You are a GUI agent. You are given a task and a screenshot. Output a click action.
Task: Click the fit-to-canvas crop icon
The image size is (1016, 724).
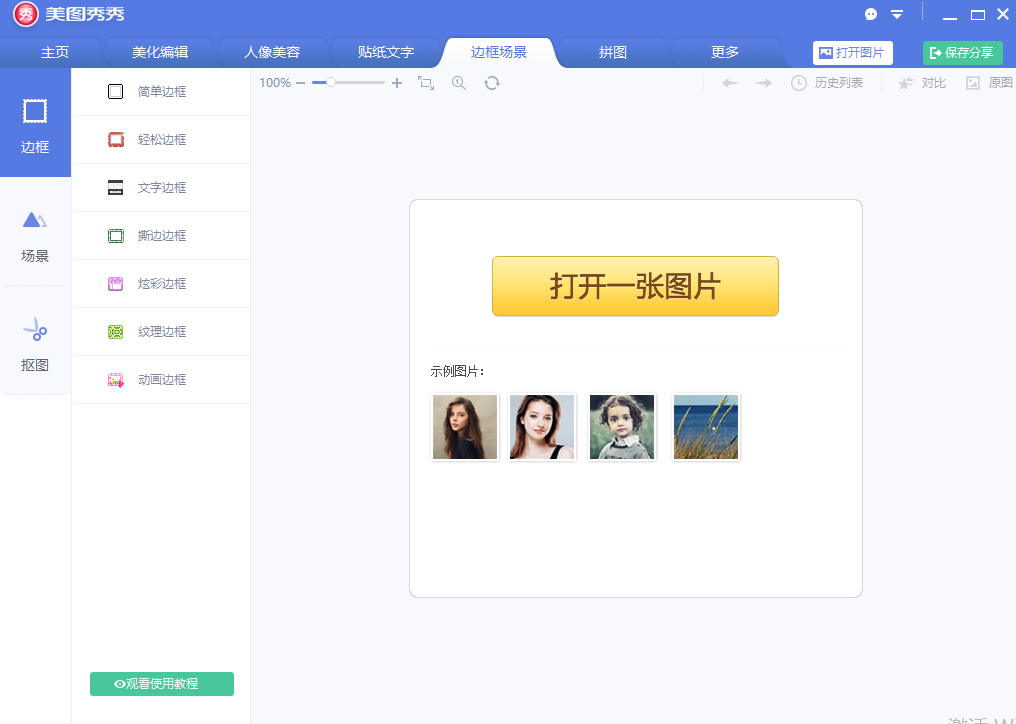[x=425, y=83]
